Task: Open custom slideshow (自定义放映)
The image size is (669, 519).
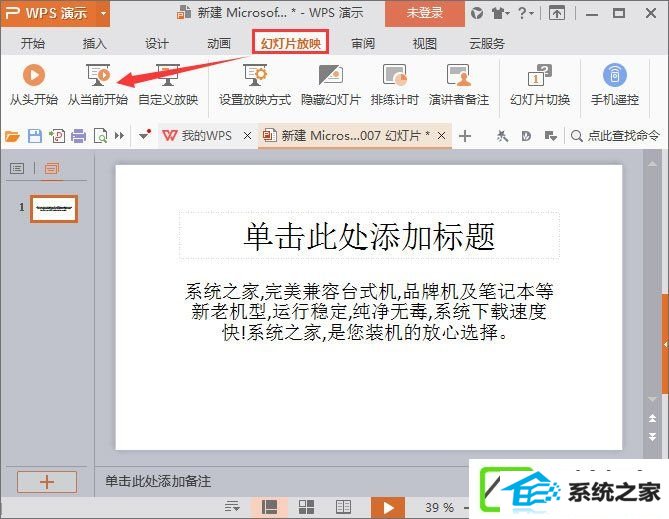Action: pyautogui.click(x=168, y=85)
